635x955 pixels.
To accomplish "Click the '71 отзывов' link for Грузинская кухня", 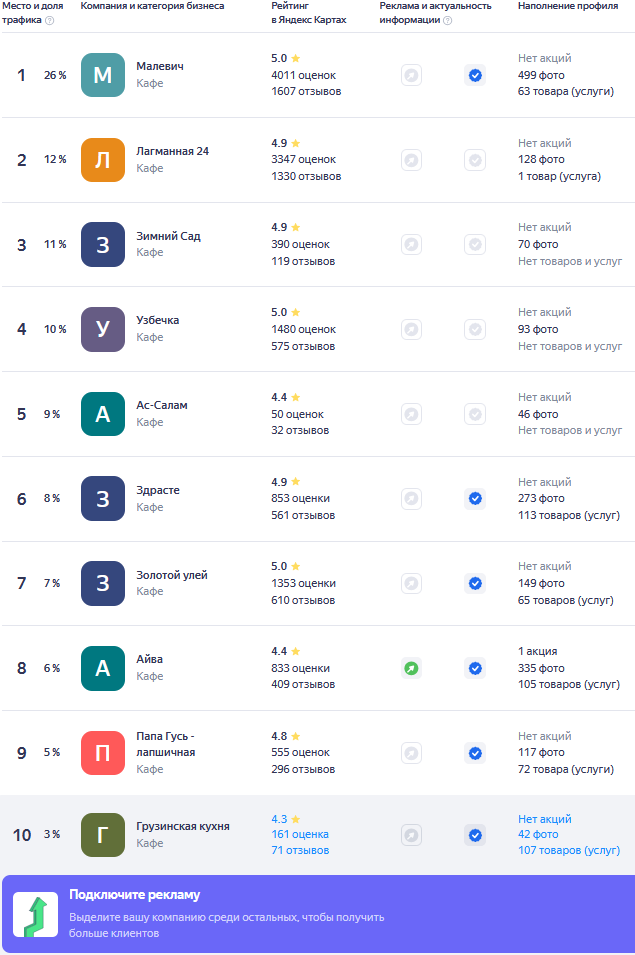I will point(300,851).
